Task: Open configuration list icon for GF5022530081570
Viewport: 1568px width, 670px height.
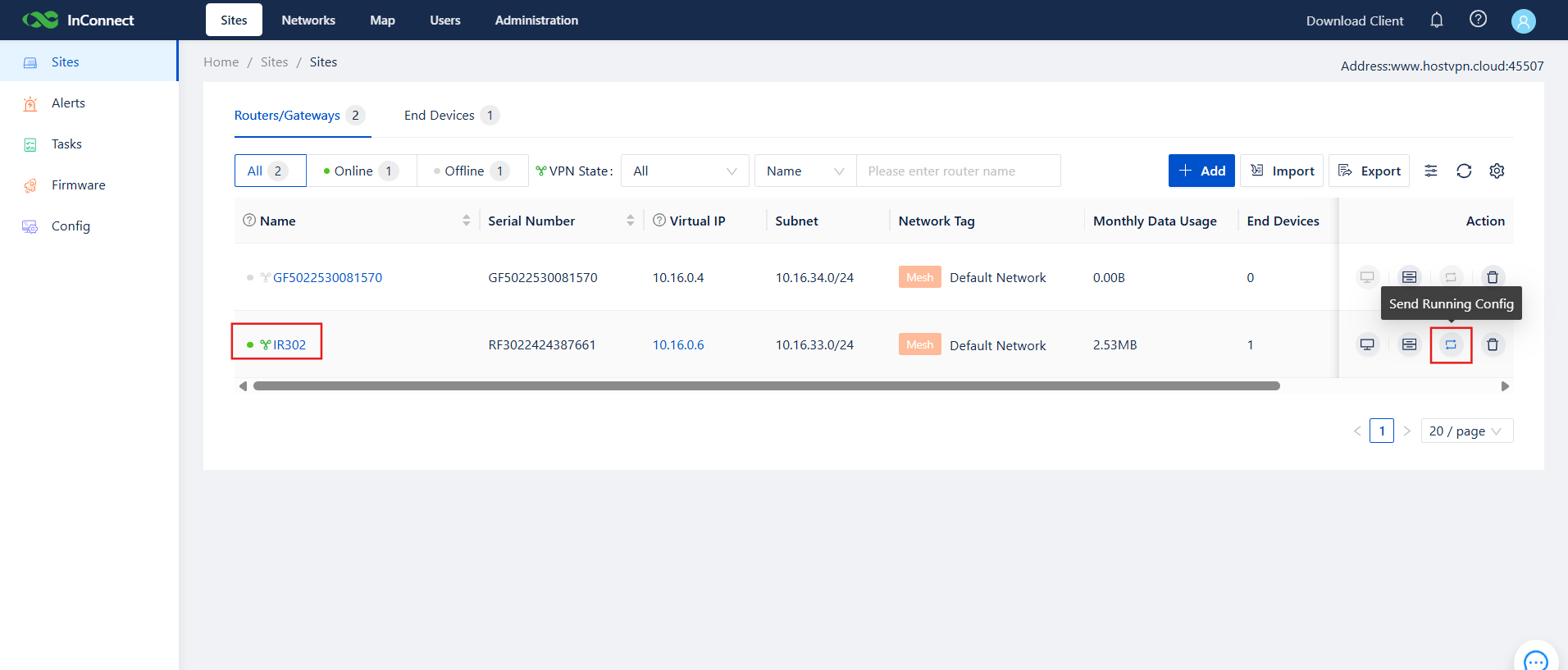Action: pos(1409,277)
